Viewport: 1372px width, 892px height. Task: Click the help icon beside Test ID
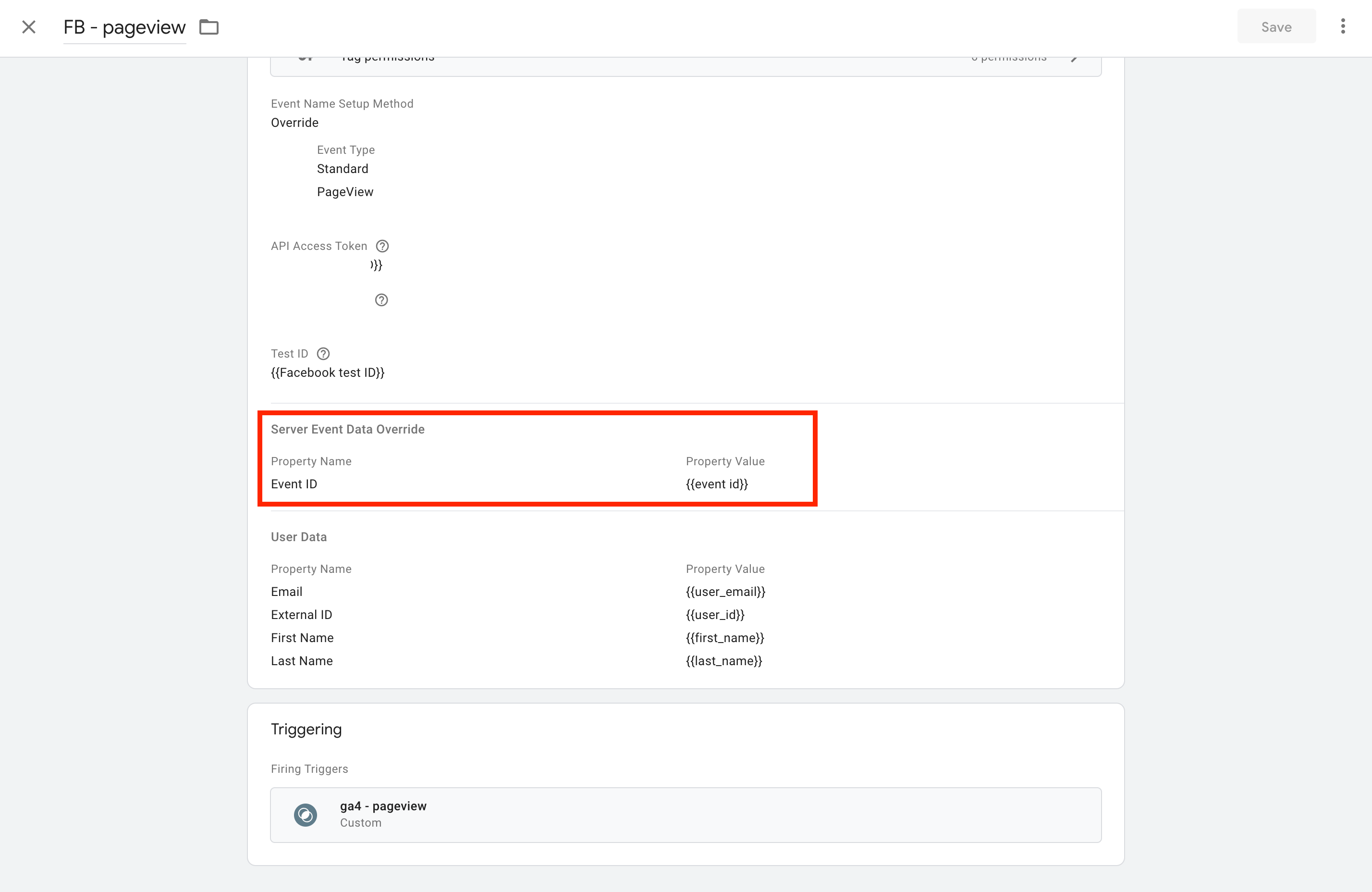(x=323, y=353)
